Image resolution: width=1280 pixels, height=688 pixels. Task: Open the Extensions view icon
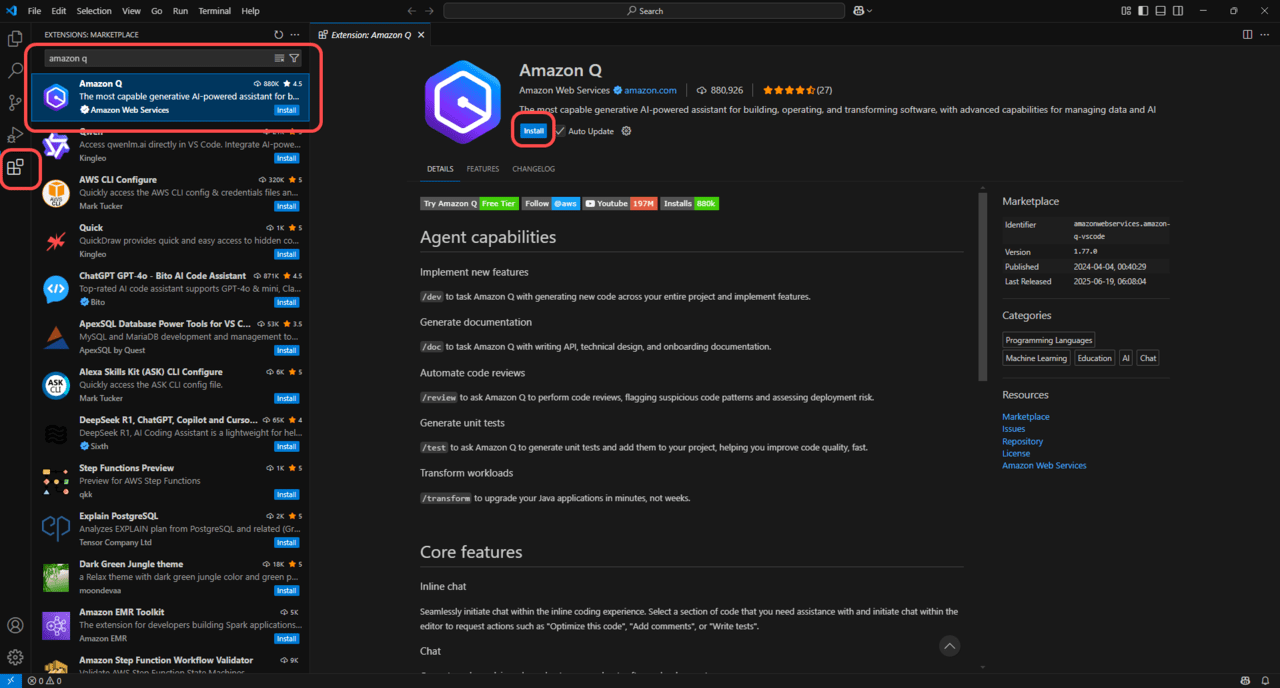click(x=15, y=167)
